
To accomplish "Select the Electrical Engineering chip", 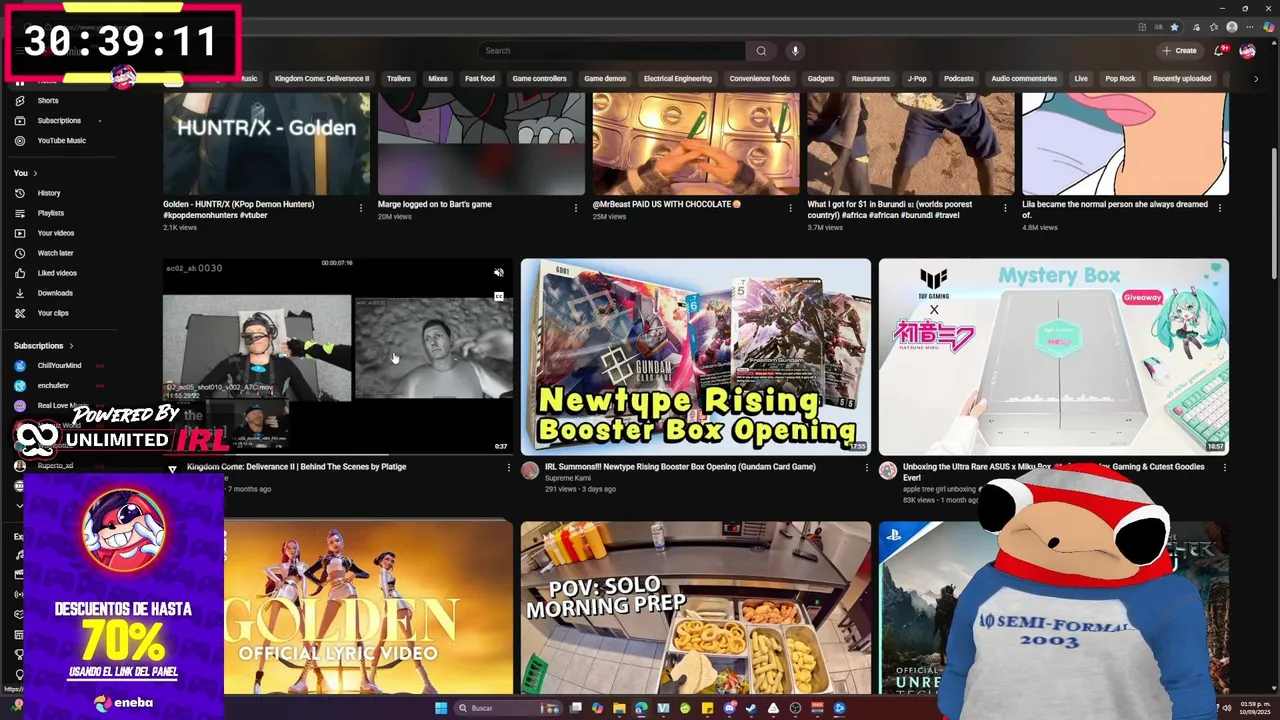I will click(x=678, y=79).
